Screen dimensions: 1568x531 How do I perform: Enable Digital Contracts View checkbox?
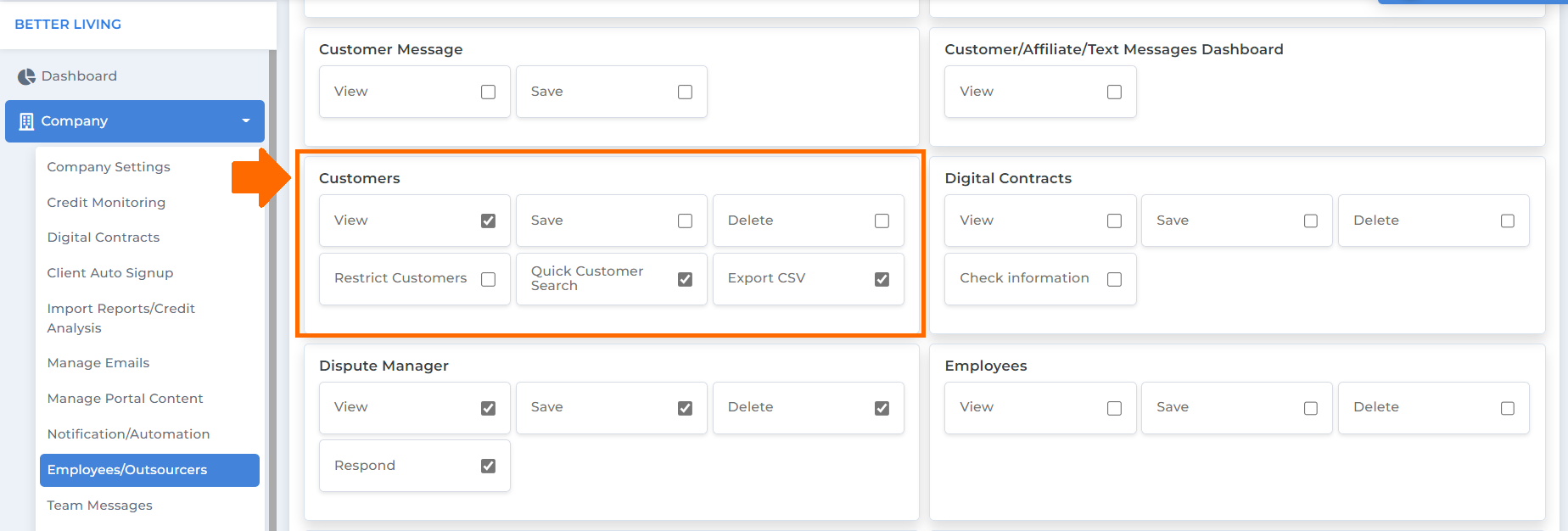click(1115, 221)
